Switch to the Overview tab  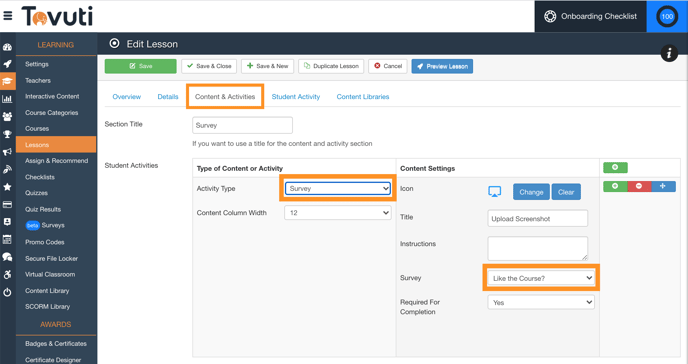(127, 96)
